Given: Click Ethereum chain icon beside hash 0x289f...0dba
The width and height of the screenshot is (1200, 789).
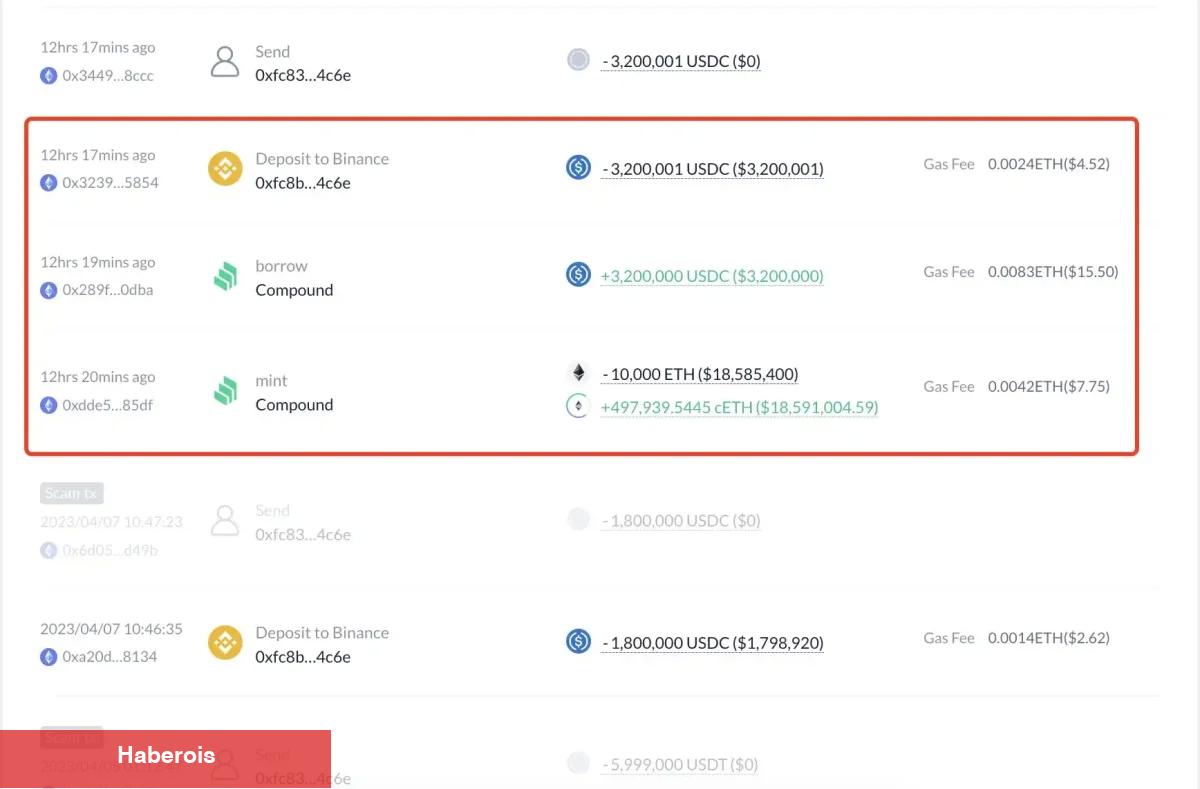Looking at the screenshot, I should (48, 290).
